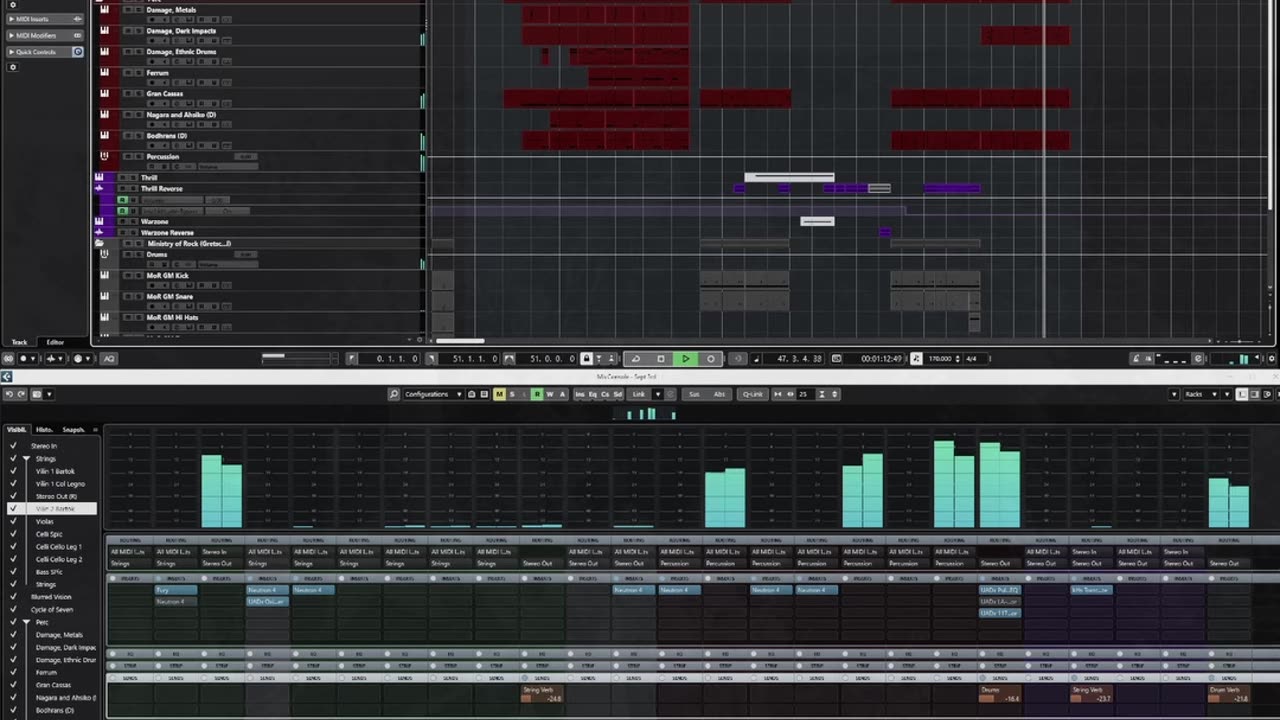This screenshot has width=1280, height=720.
Task: Click the transport Stop button
Action: click(x=660, y=358)
